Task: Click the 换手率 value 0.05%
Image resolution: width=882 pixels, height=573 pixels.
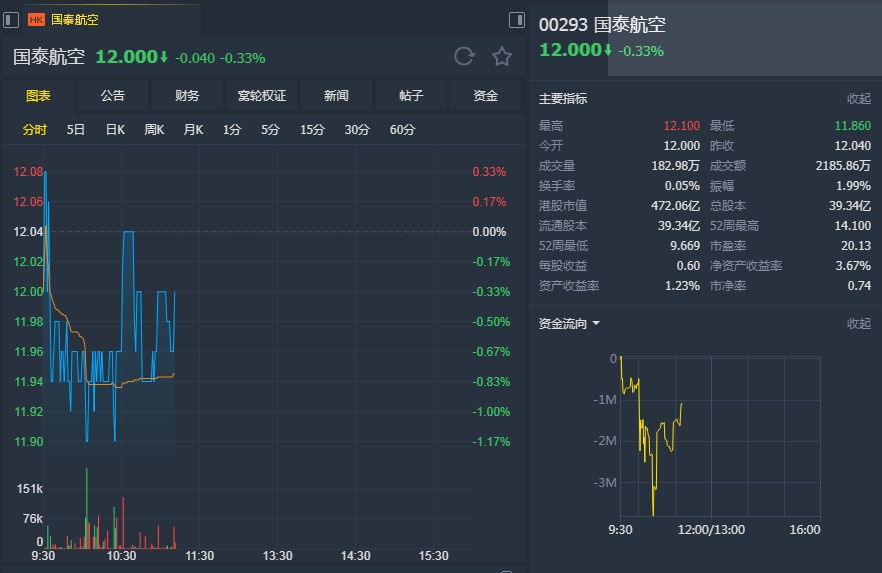Action: [682, 186]
